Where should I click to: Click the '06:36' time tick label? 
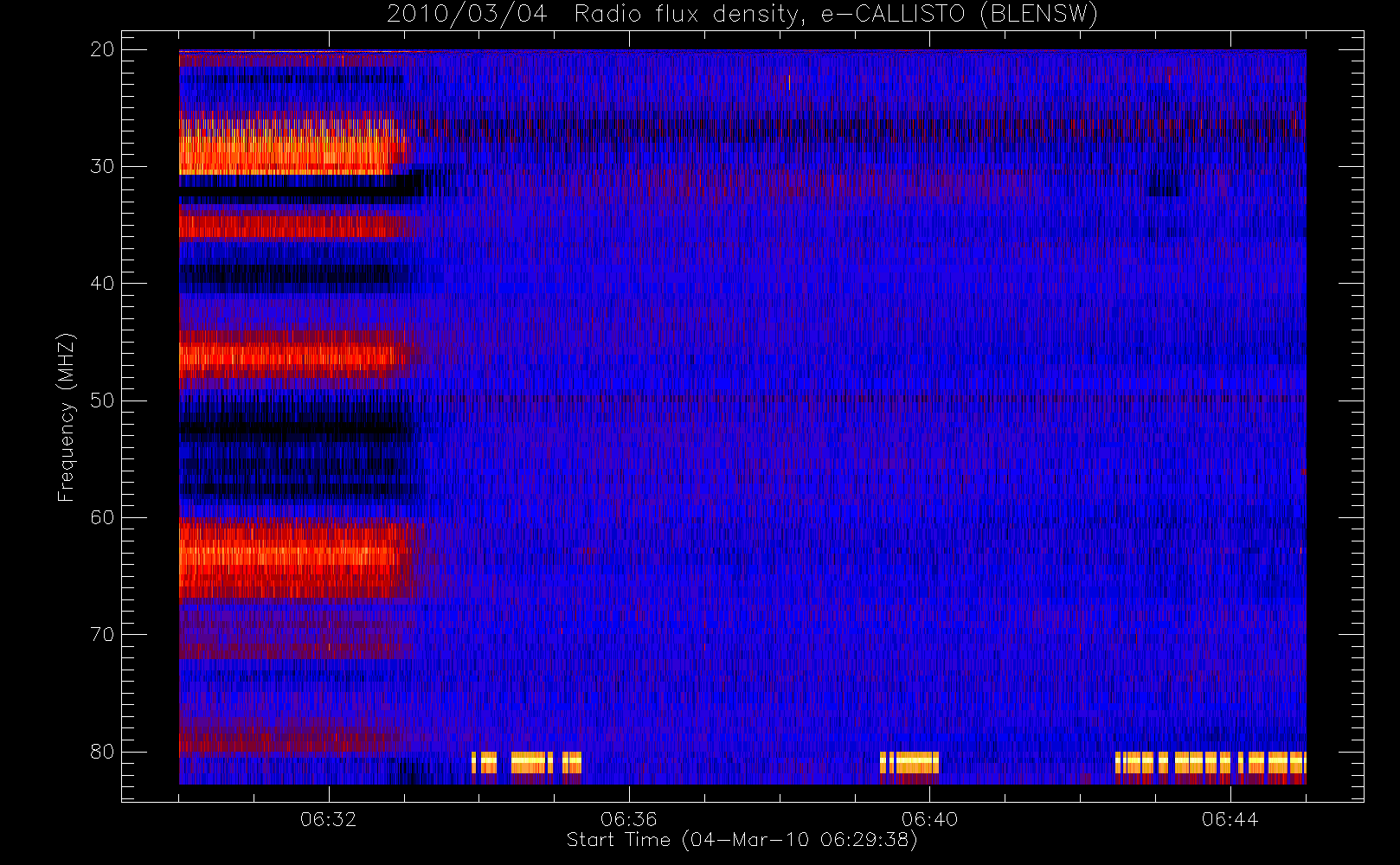pos(629,819)
